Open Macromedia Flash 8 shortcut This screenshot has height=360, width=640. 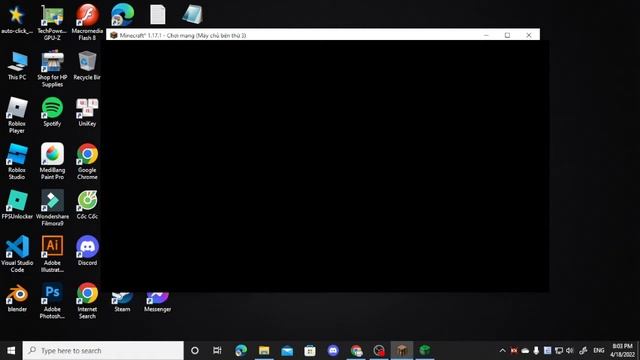(87, 22)
